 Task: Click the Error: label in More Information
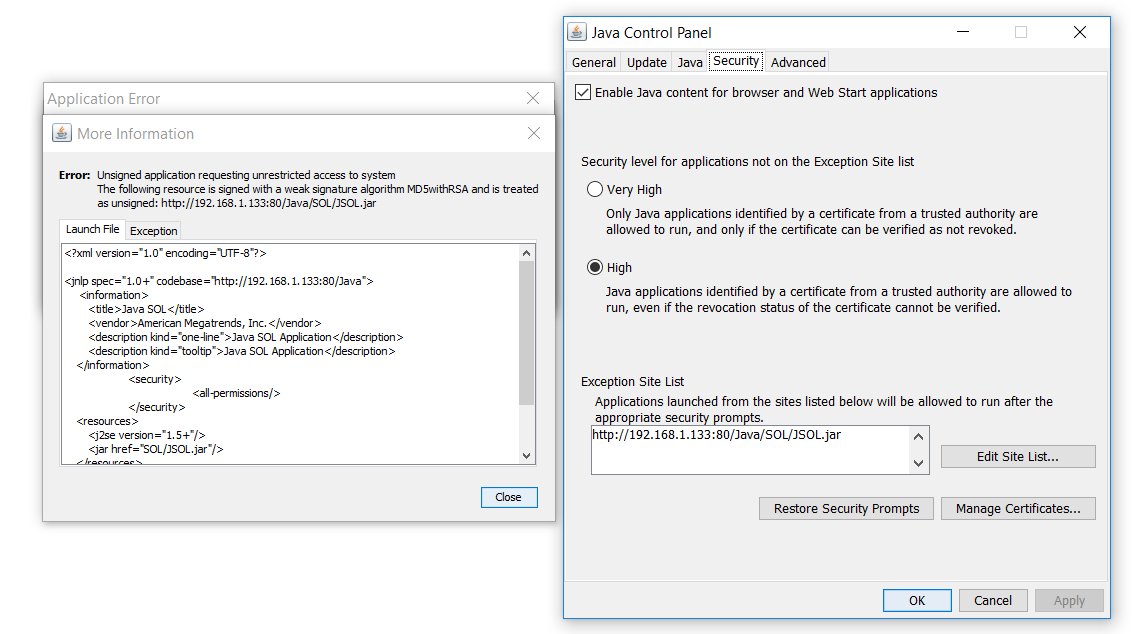tap(74, 175)
